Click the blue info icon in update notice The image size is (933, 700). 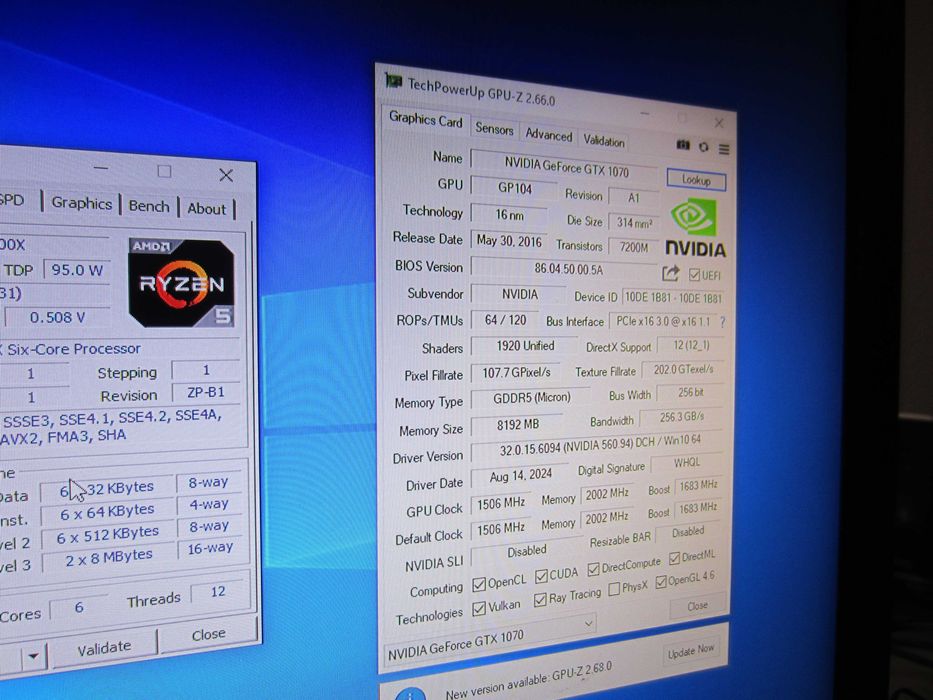pos(411,695)
